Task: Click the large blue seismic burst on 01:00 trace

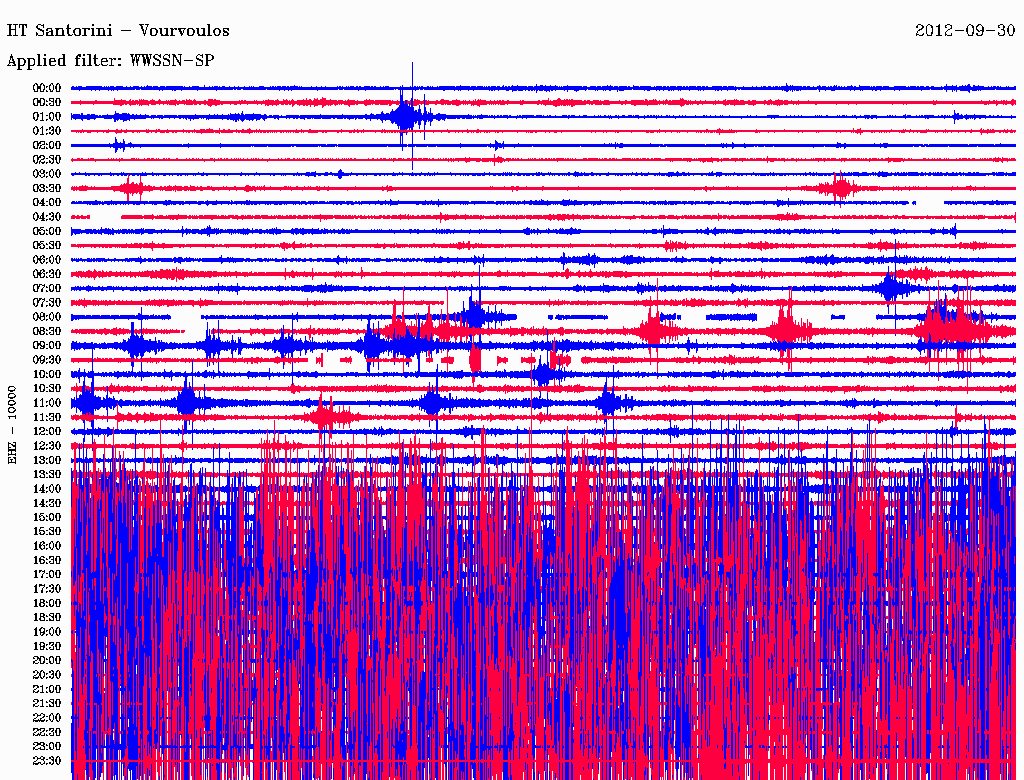Action: [x=404, y=116]
